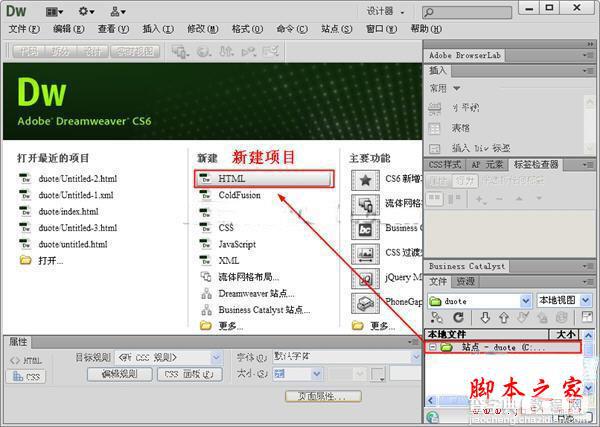The image size is (600, 427).
Task: Click the get files down arrow icon
Action: point(485,318)
